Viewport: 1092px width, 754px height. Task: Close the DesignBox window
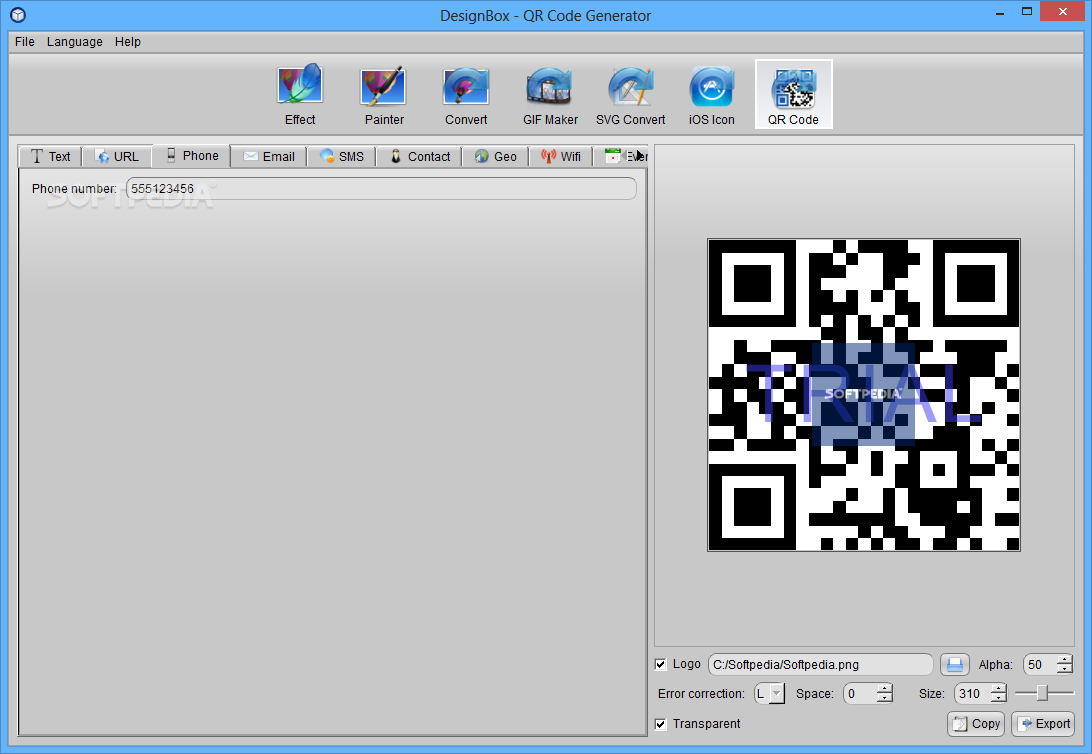pos(1063,12)
